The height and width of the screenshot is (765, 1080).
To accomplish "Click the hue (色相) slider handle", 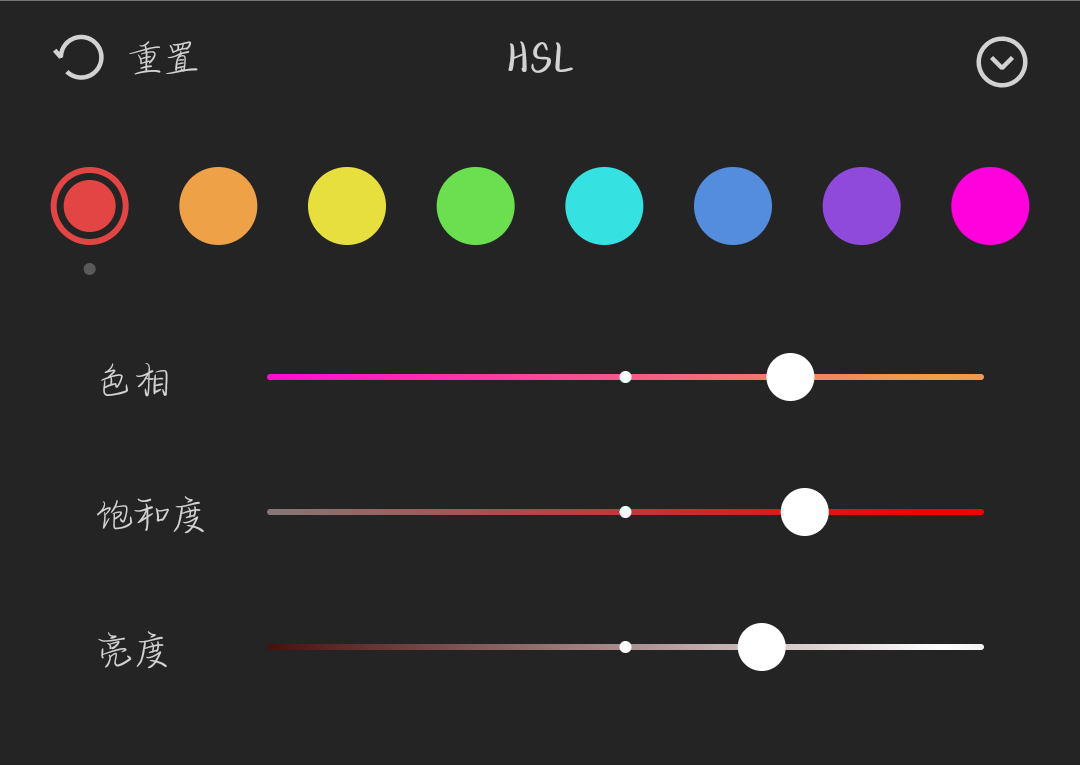I will point(790,377).
